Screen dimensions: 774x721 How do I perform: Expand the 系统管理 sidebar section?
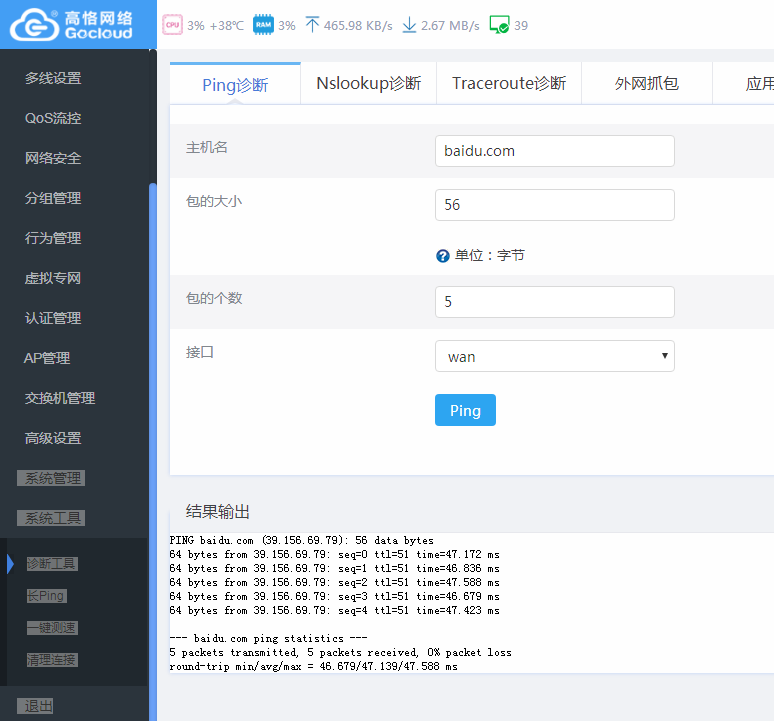[x=51, y=478]
